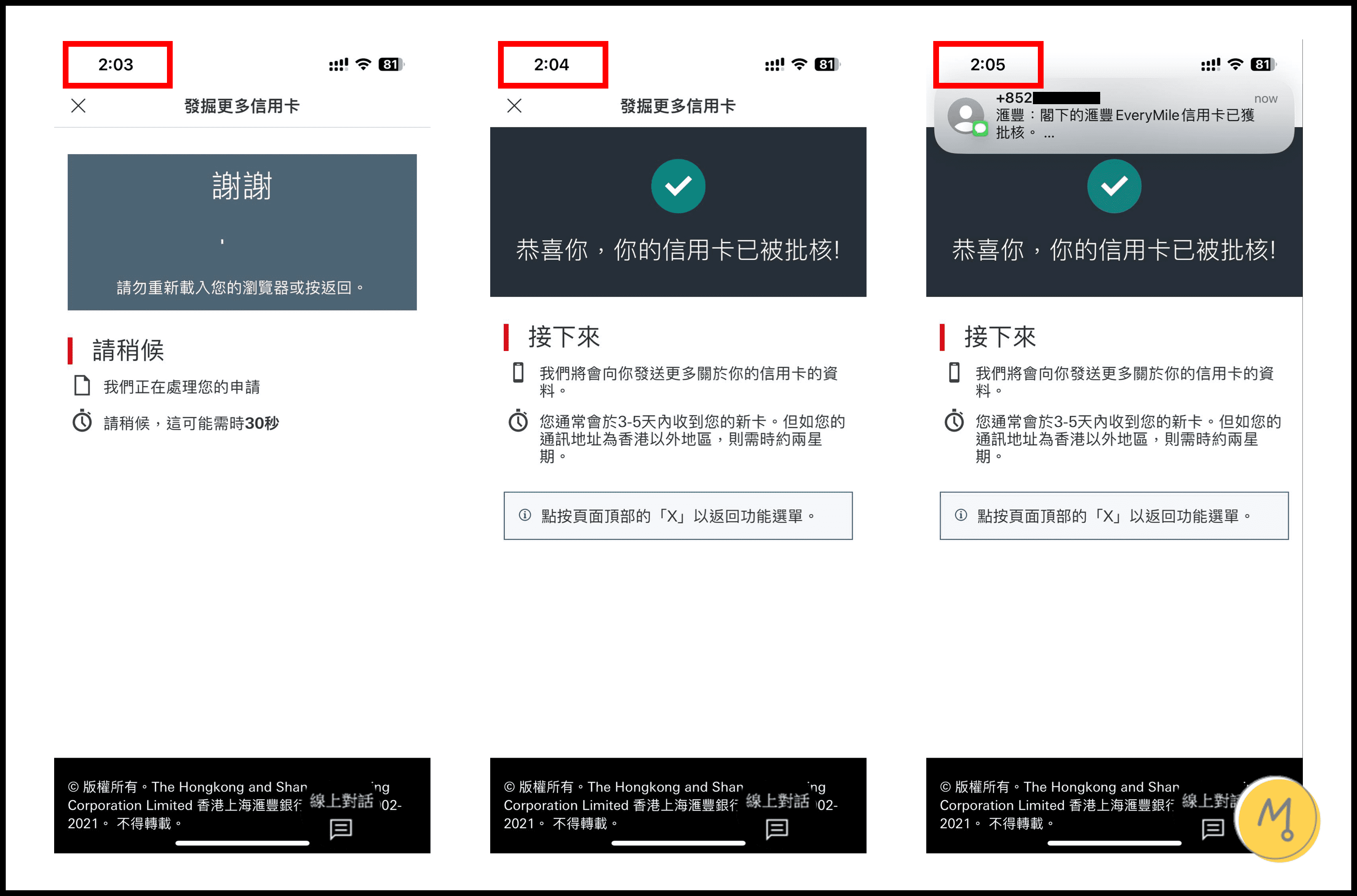The image size is (1357, 896).
Task: Click the text 我們正在處理您的申請
Action: (182, 387)
